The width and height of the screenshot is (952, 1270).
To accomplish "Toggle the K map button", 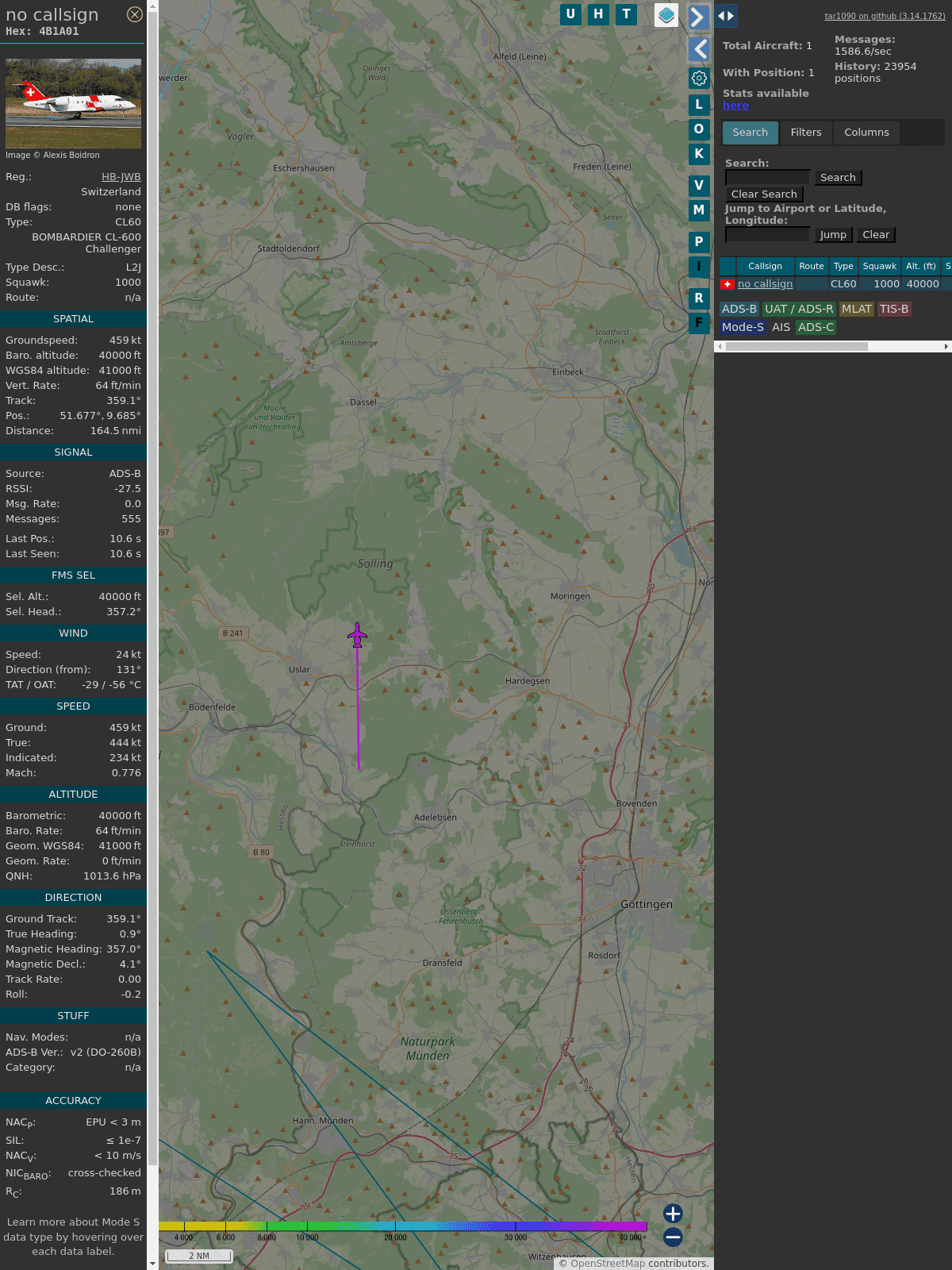I will (x=699, y=154).
